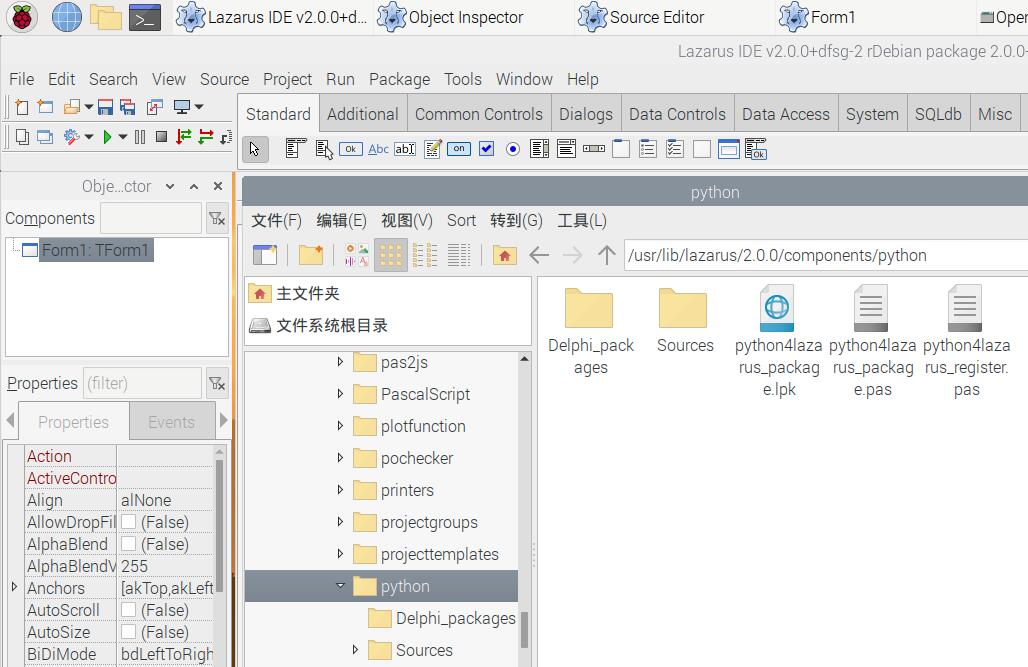The height and width of the screenshot is (667, 1028).
Task: Pick the TScrollBar component icon
Action: (x=593, y=149)
